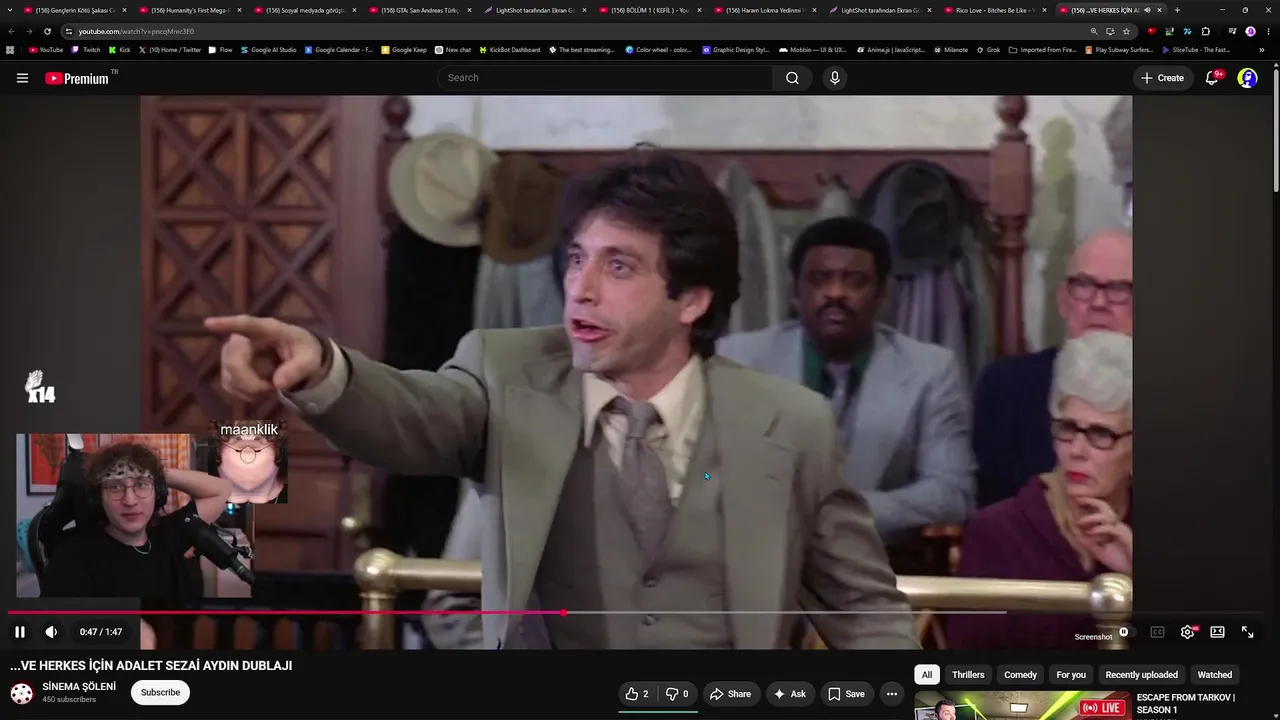Subscribe to SİNEMA ŞÖLENİ channel
The width and height of the screenshot is (1280, 720).
160,692
